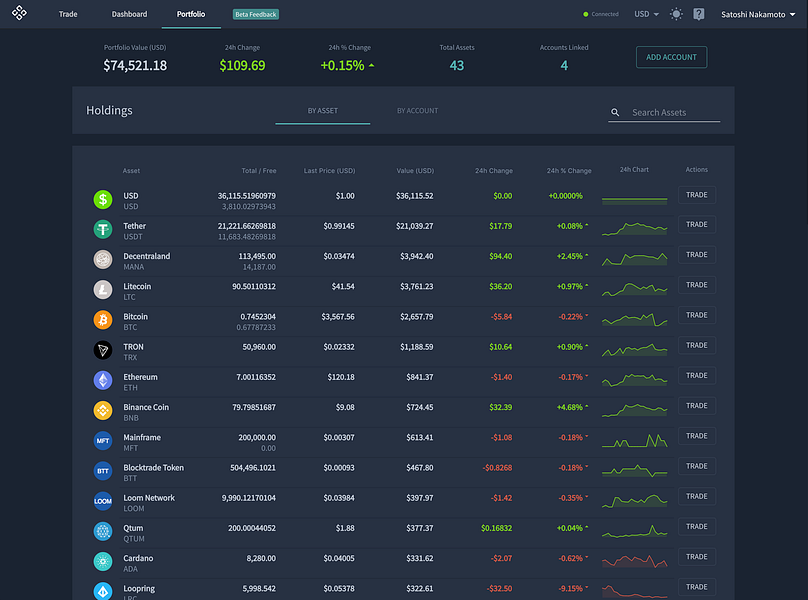Image resolution: width=808 pixels, height=600 pixels.
Task: Select the Portfolio tab
Action: [191, 14]
